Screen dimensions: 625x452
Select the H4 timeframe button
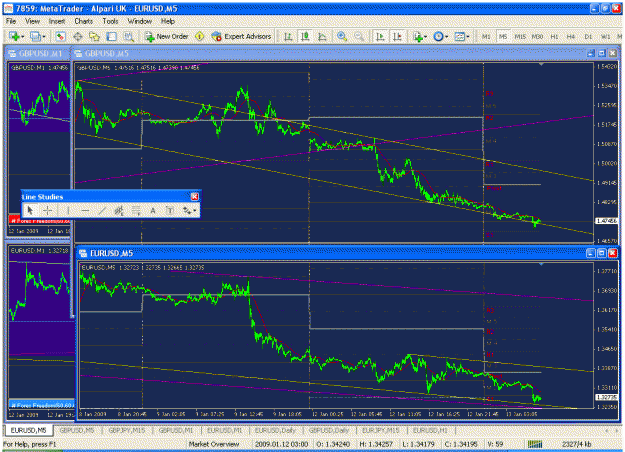pyautogui.click(x=571, y=37)
